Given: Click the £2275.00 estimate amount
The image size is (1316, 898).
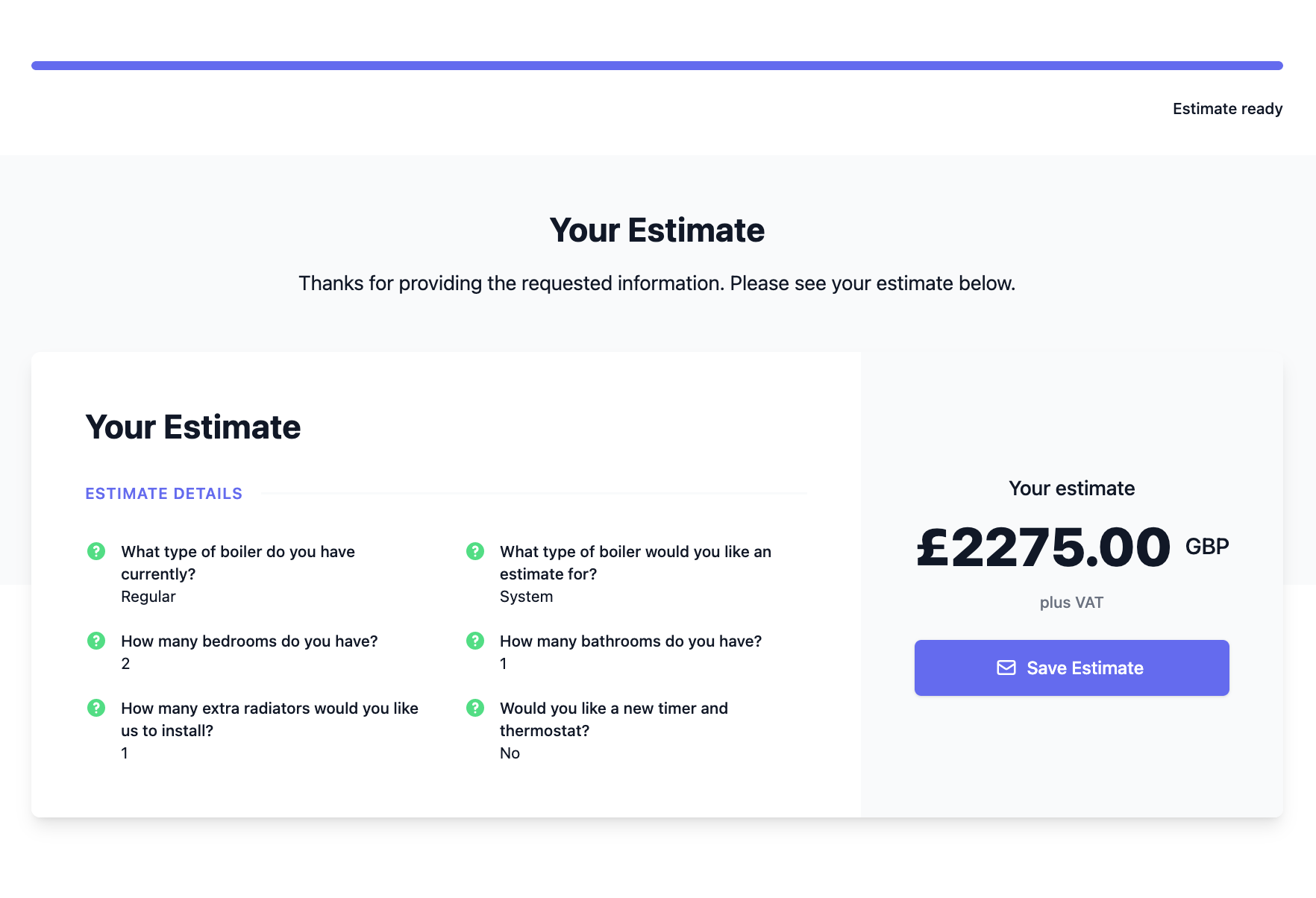Looking at the screenshot, I should [1043, 547].
